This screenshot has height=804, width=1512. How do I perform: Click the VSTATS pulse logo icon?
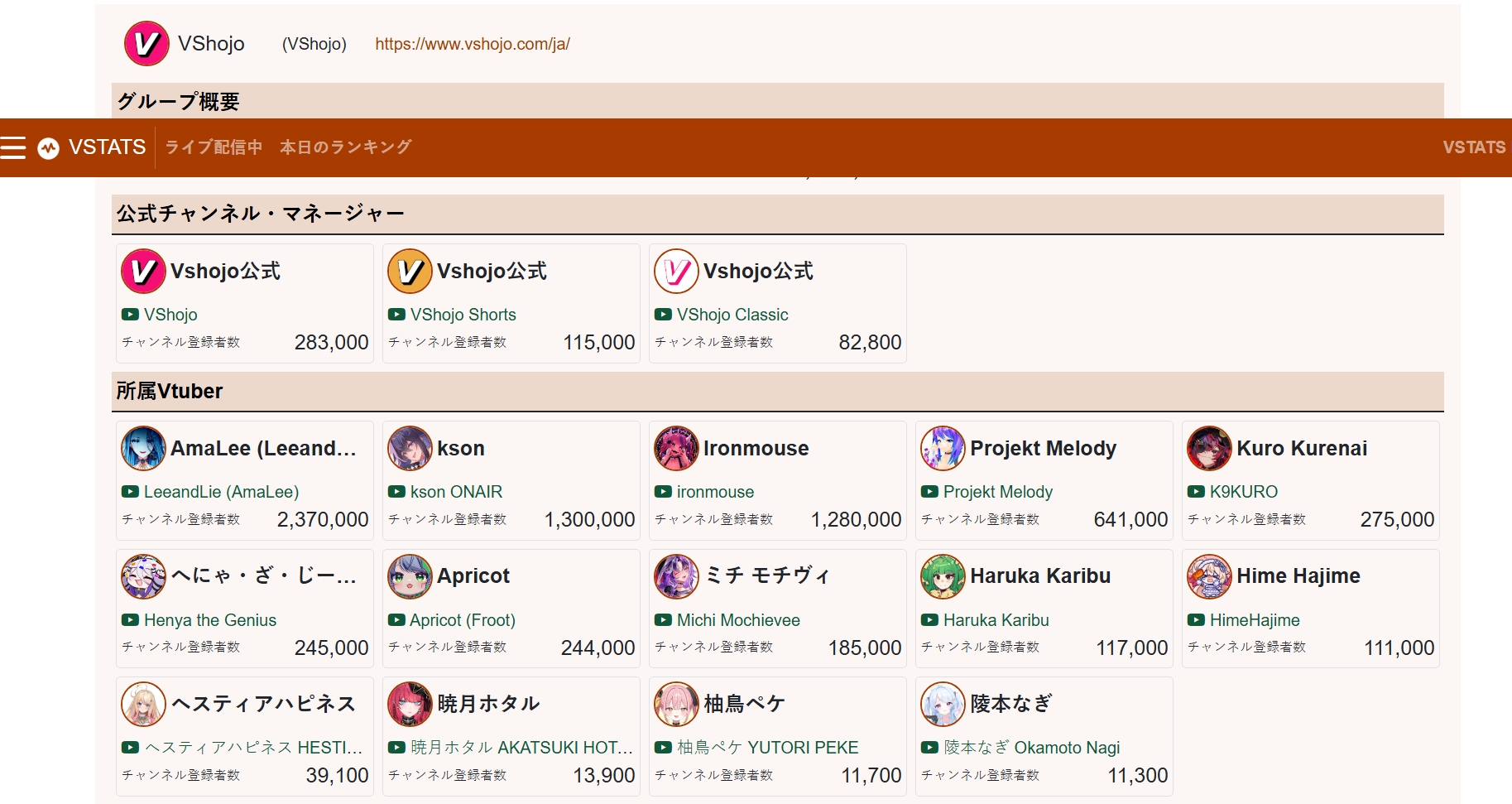click(49, 147)
